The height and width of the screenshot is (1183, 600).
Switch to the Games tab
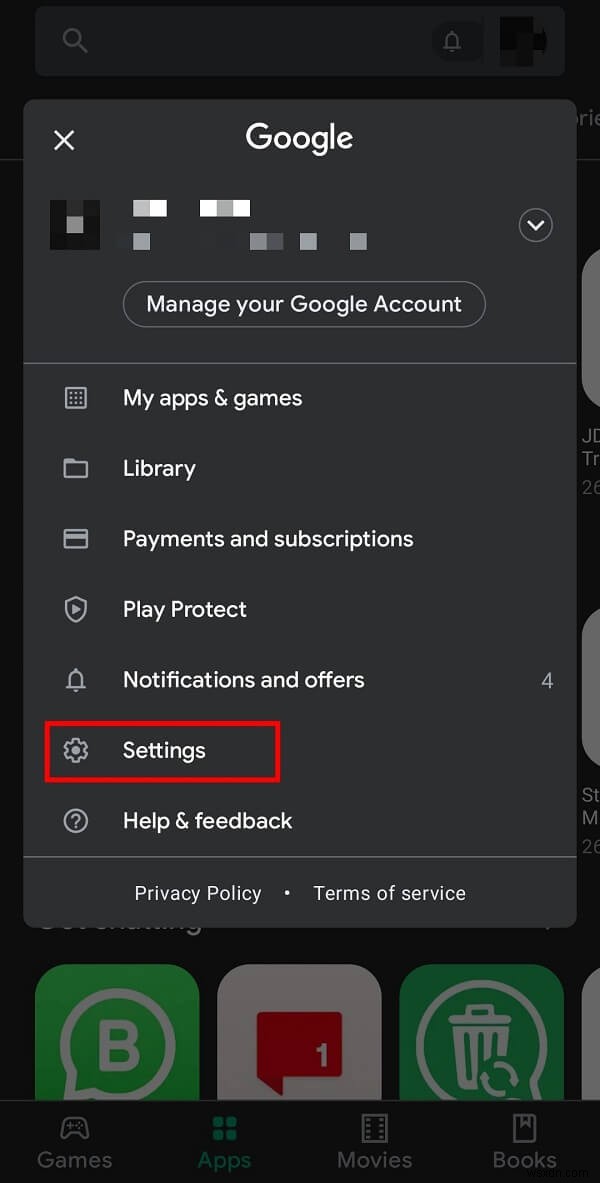74,1145
